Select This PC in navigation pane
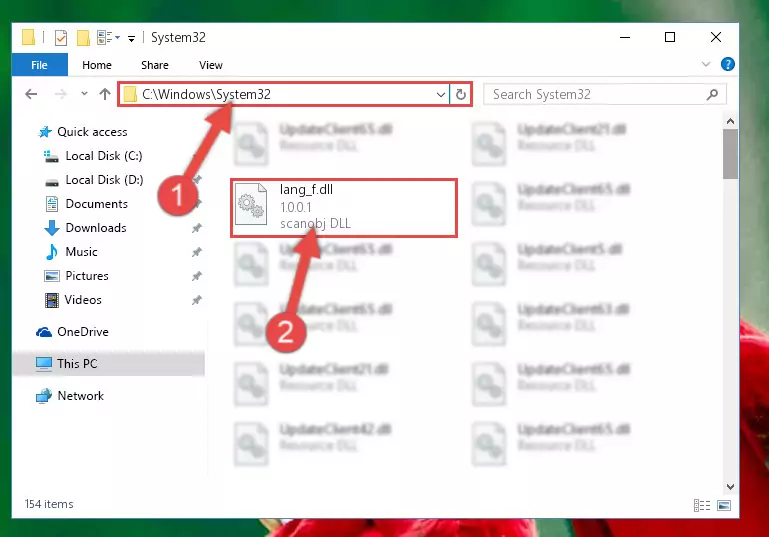Screen dimensions: 769x537 (77, 363)
